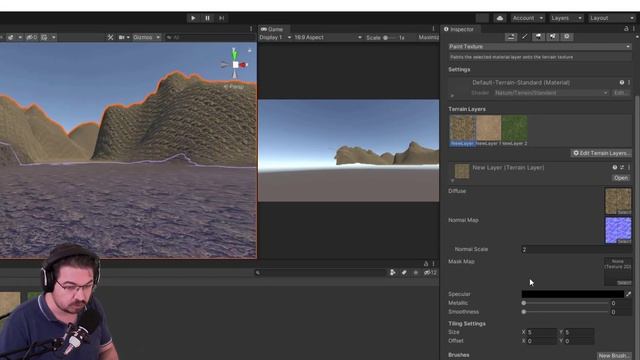Screen dimensions: 640x360
Task: Click the Scene orientation gizmo center cube
Action: (x=236, y=64)
